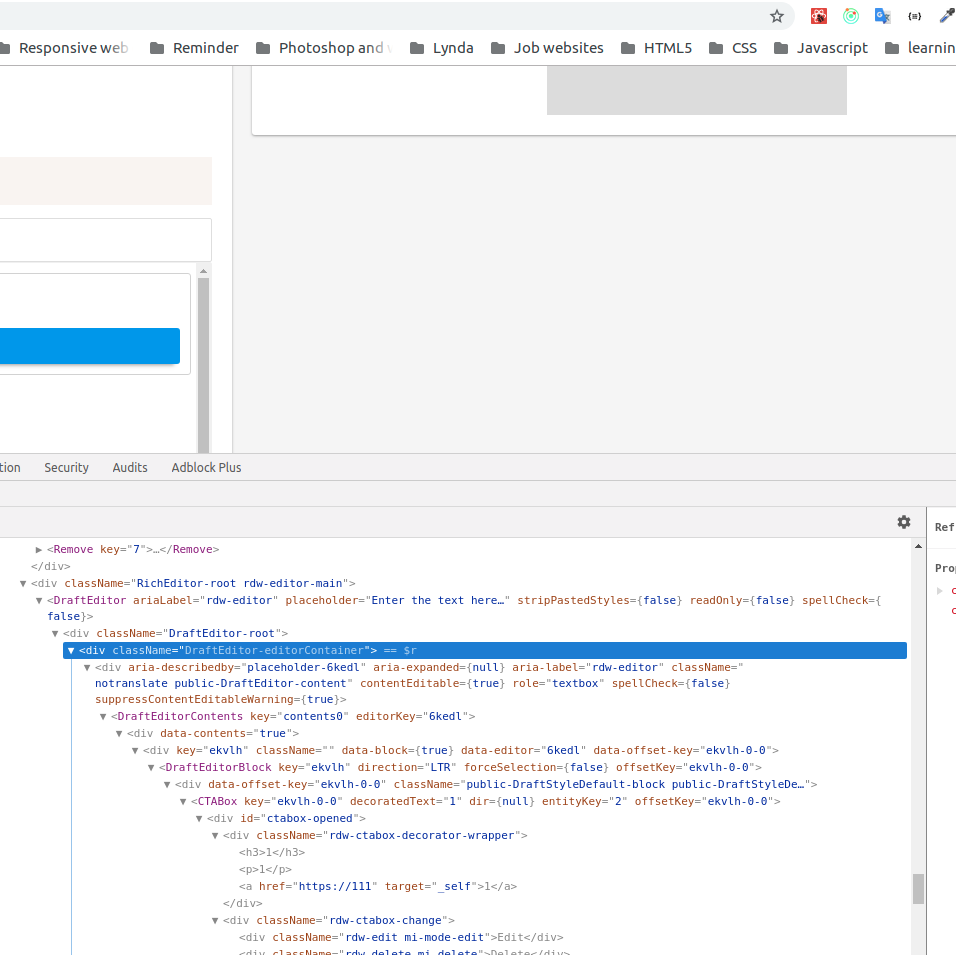Viewport: 956px width, 955px height.
Task: Click the DevTools tree scrollbar up arrow
Action: [x=918, y=546]
